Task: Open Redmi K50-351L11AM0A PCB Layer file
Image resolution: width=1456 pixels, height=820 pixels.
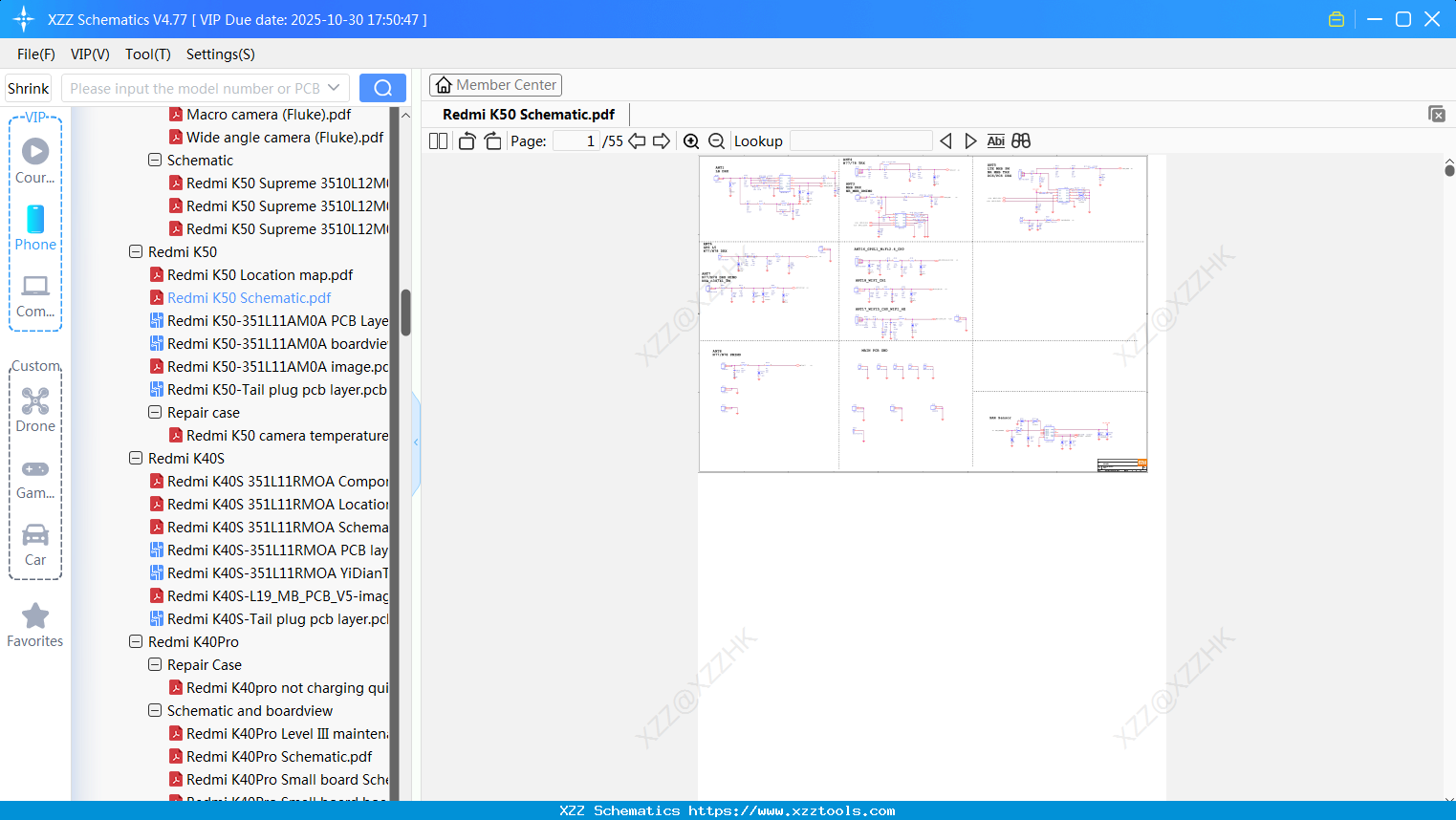Action: pyautogui.click(x=269, y=321)
